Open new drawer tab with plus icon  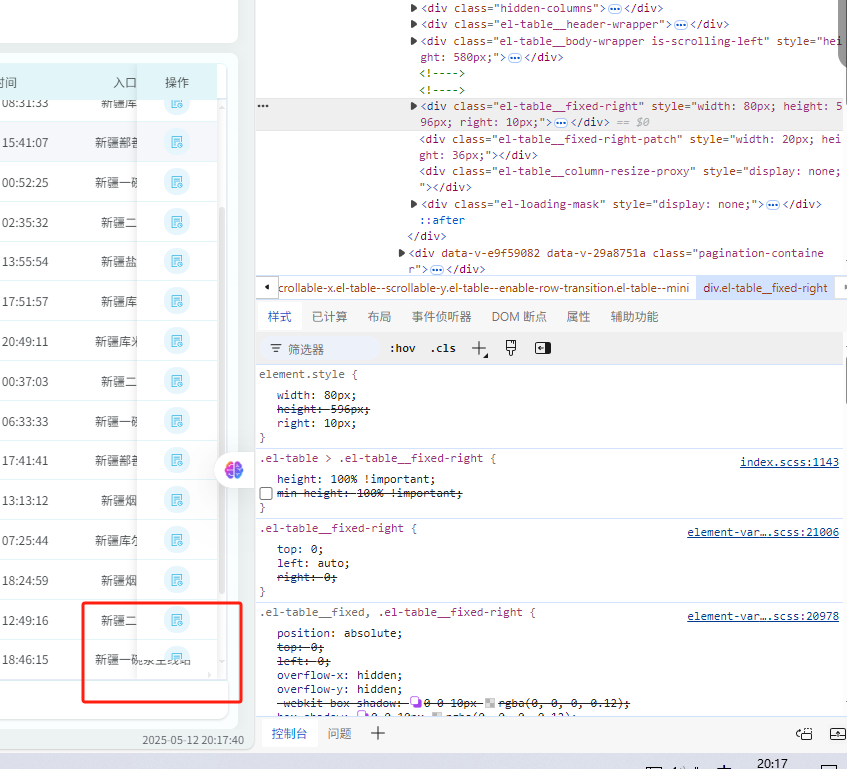point(378,733)
